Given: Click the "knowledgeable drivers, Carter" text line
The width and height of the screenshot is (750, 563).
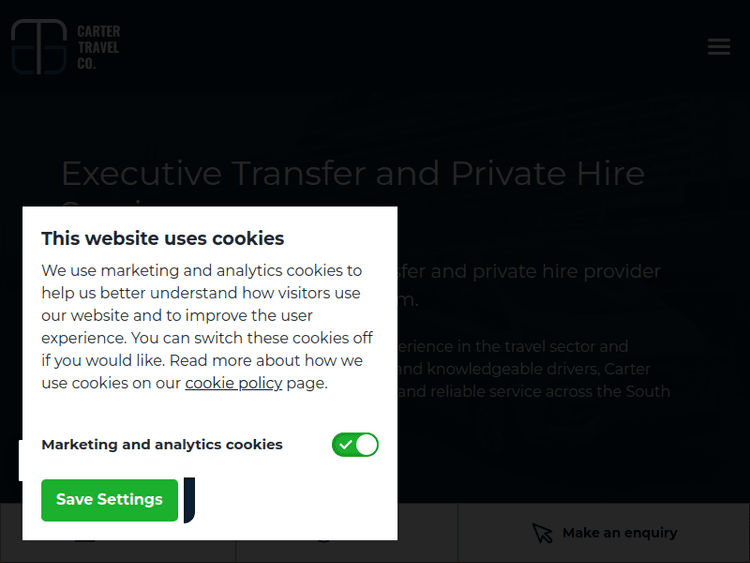Looking at the screenshot, I should click(x=524, y=369).
